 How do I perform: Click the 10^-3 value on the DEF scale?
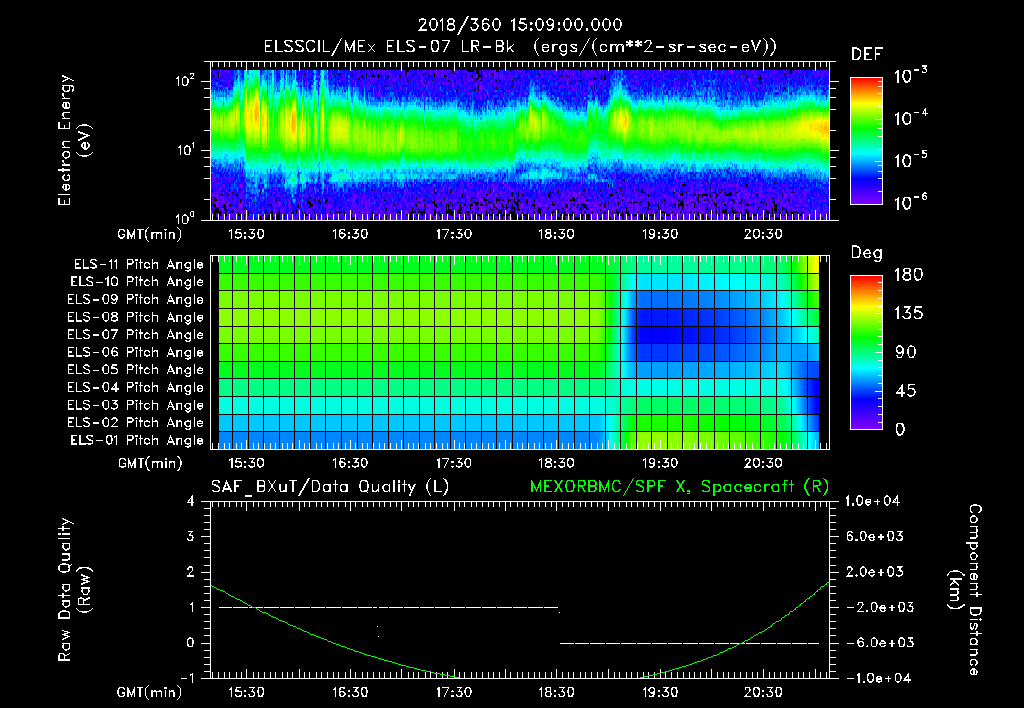[x=910, y=76]
